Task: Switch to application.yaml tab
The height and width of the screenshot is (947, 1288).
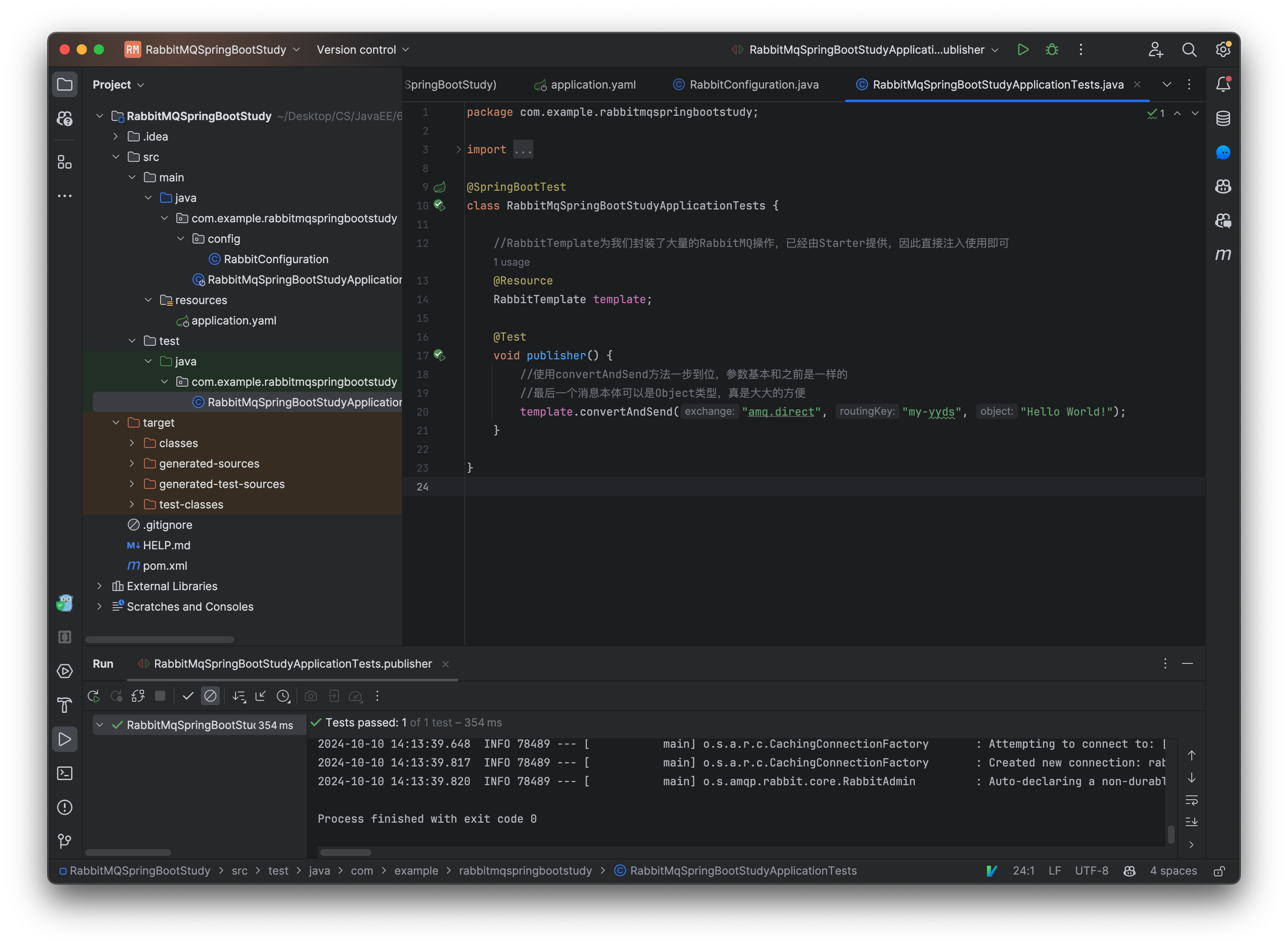Action: pyautogui.click(x=592, y=85)
